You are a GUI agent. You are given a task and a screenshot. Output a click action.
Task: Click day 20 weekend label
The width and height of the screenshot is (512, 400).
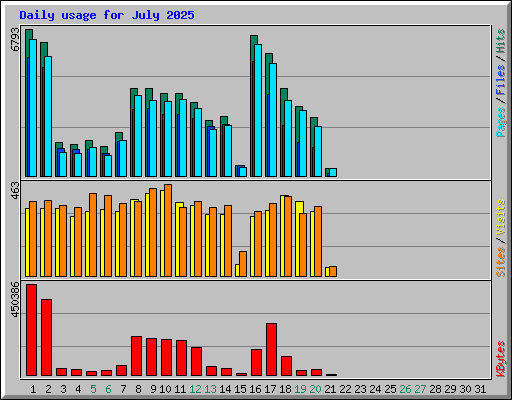pos(315,389)
